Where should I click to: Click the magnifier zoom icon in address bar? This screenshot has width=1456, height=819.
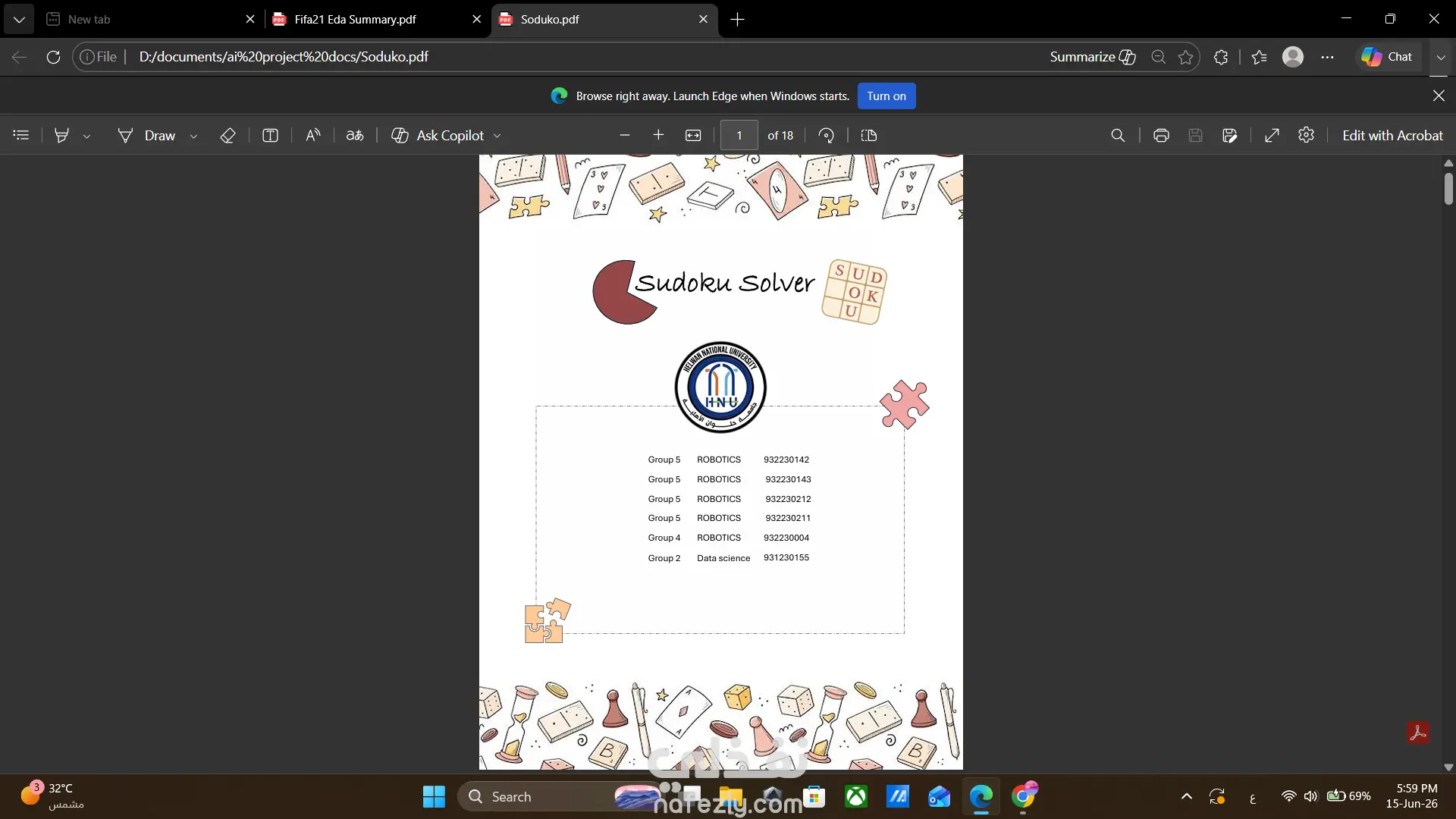tap(1158, 57)
